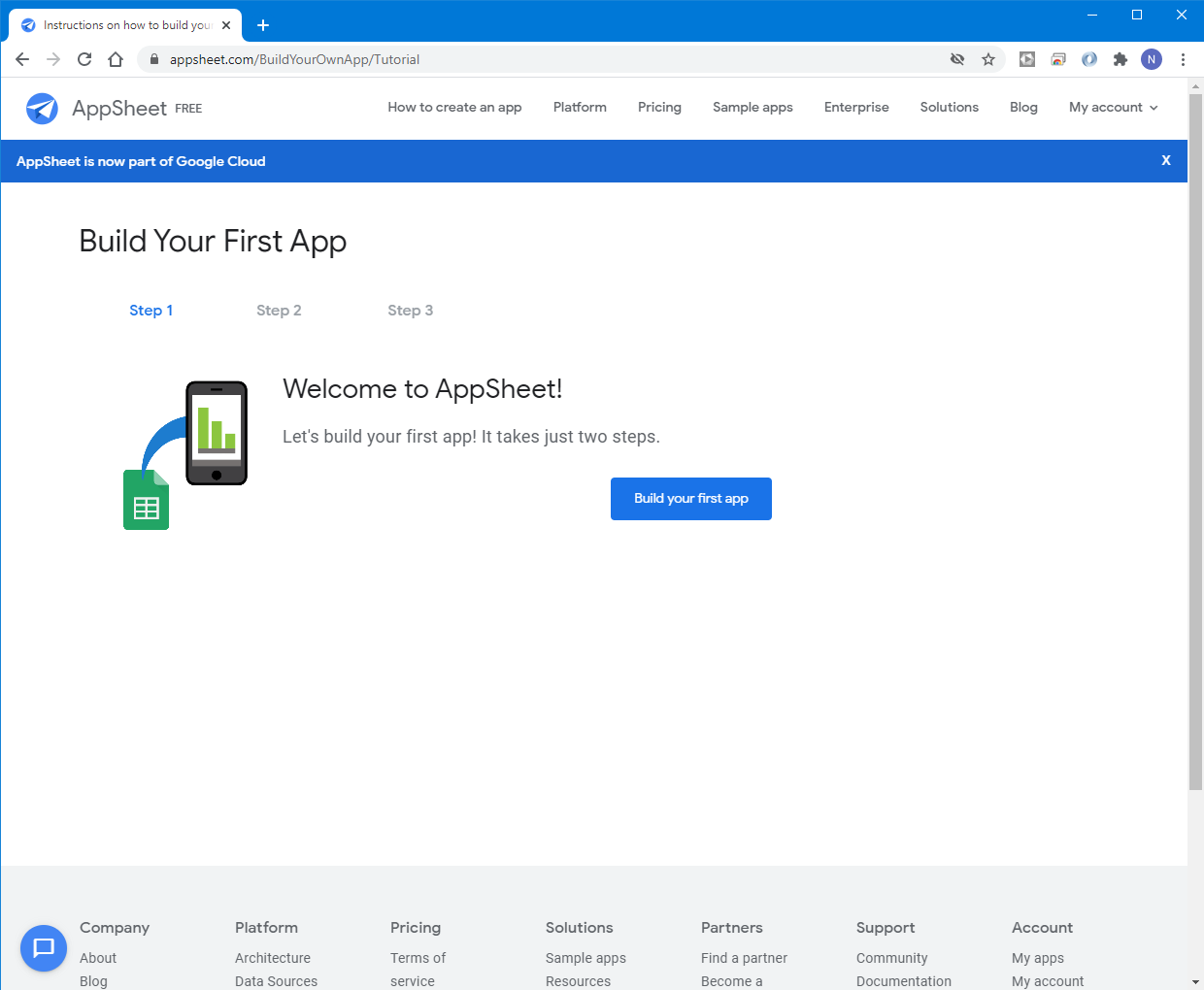Screen dimensions: 1204x990
Task: Open the chat support bubble icon
Action: click(44, 947)
